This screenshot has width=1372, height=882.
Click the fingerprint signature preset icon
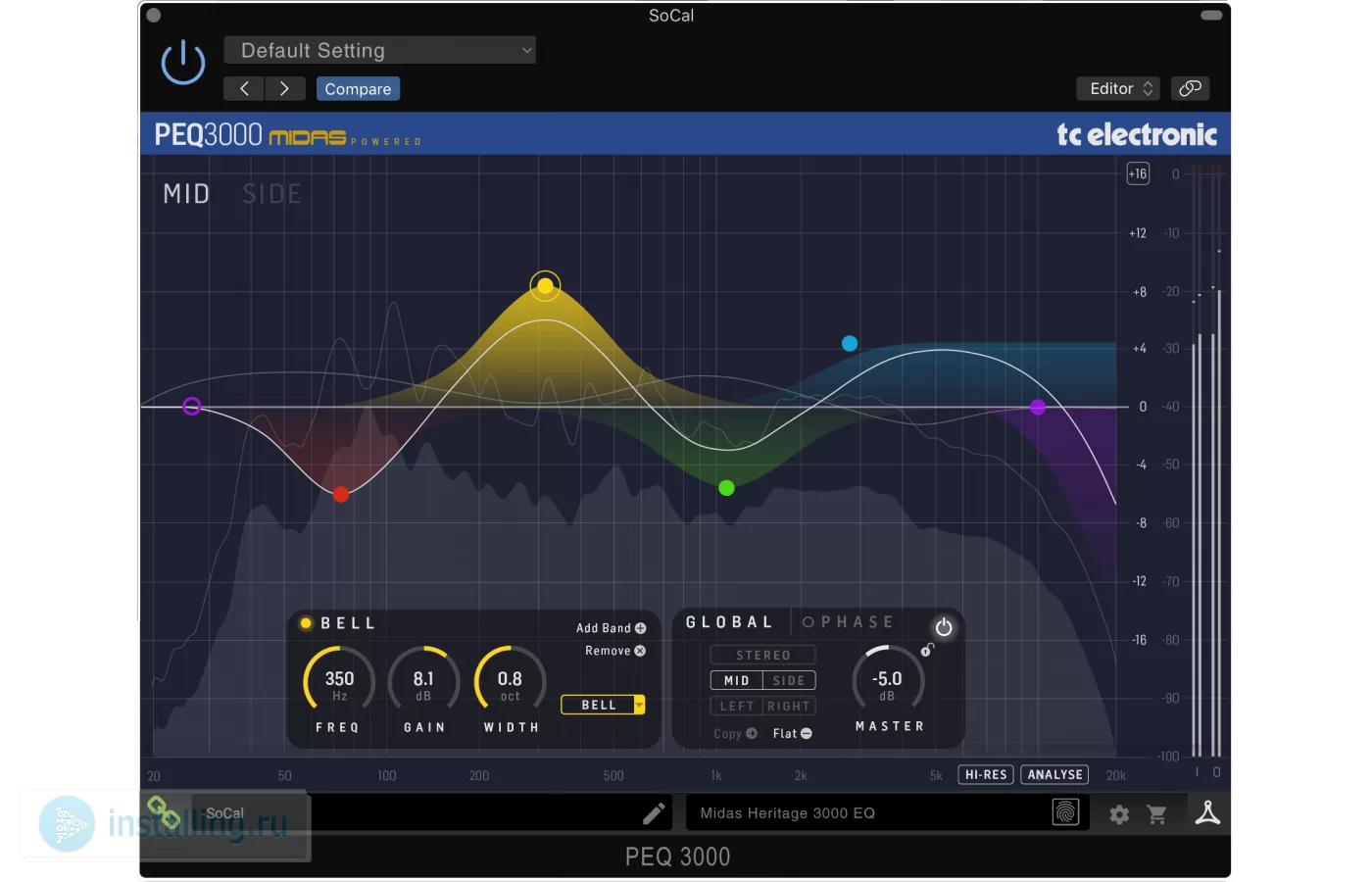[1065, 812]
